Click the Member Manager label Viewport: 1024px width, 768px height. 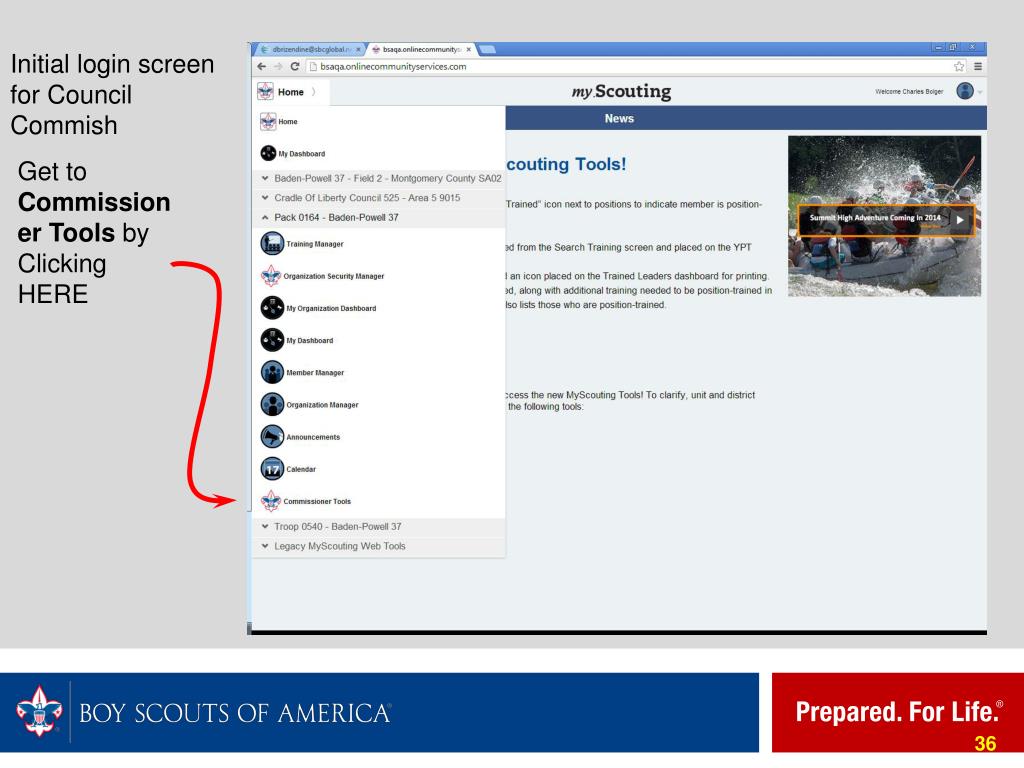tap(315, 373)
